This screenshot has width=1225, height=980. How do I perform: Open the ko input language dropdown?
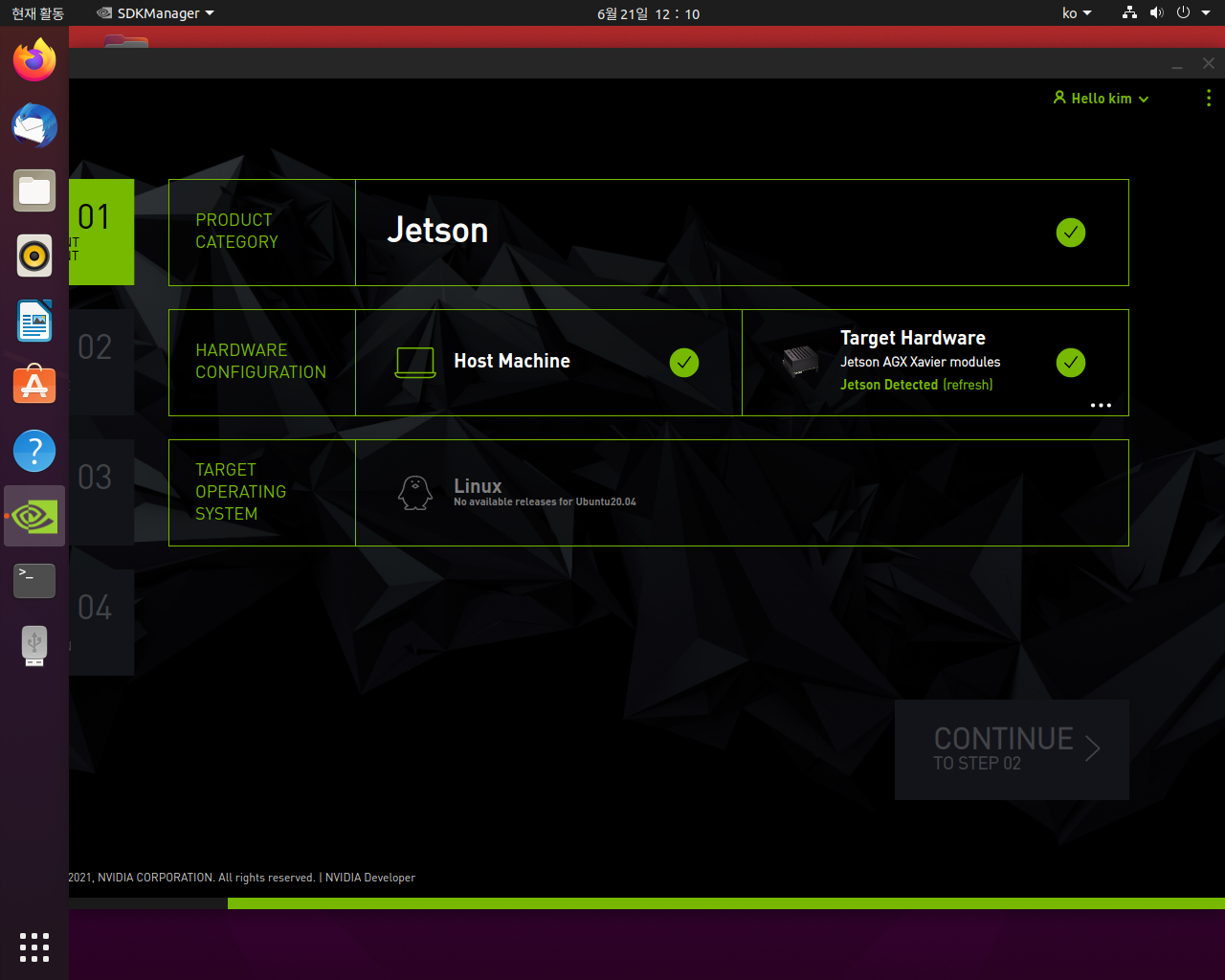[x=1077, y=13]
